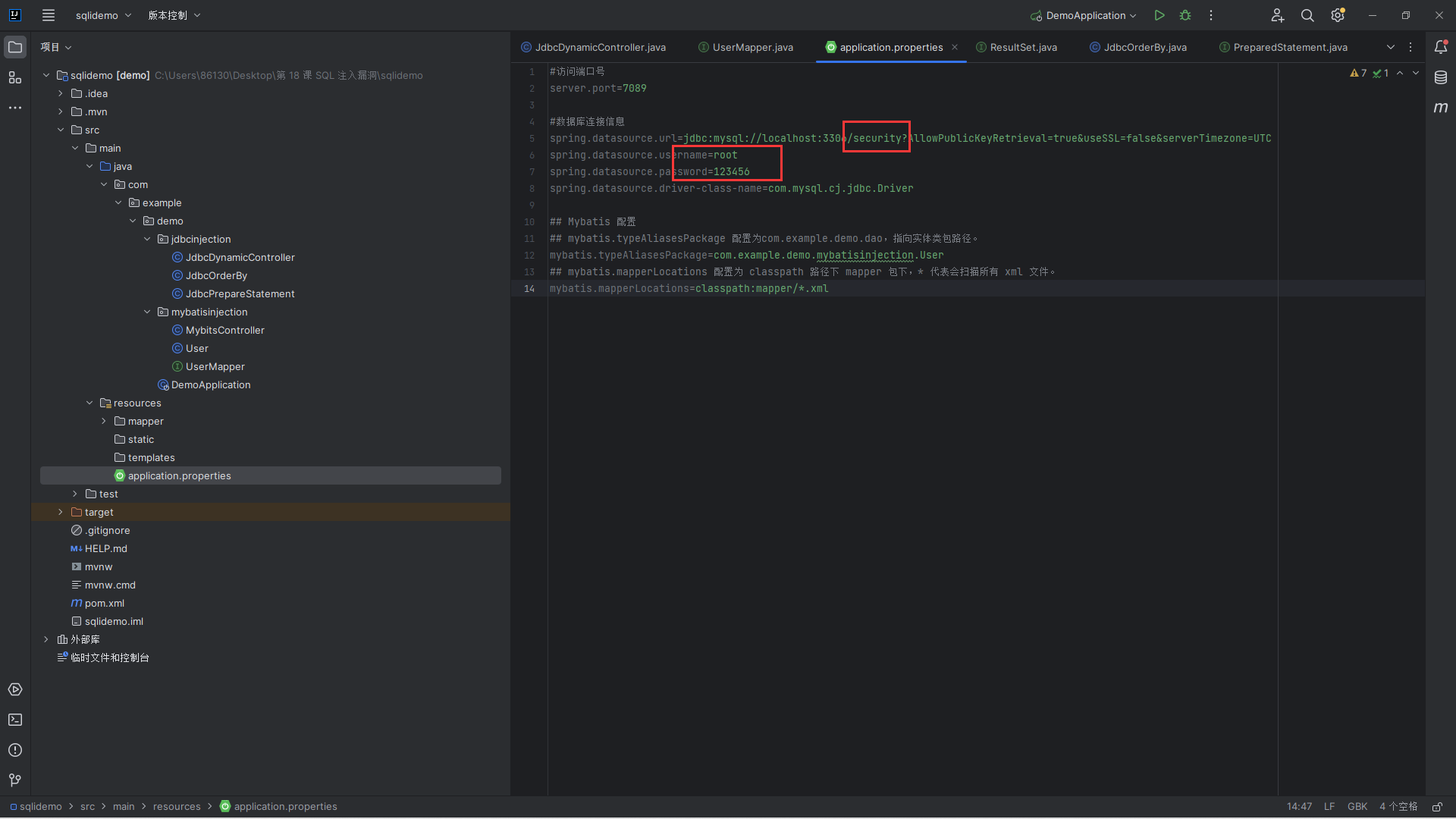Screen dimensions: 1456x819
Task: Open the Structure tool window icon
Action: [15, 77]
